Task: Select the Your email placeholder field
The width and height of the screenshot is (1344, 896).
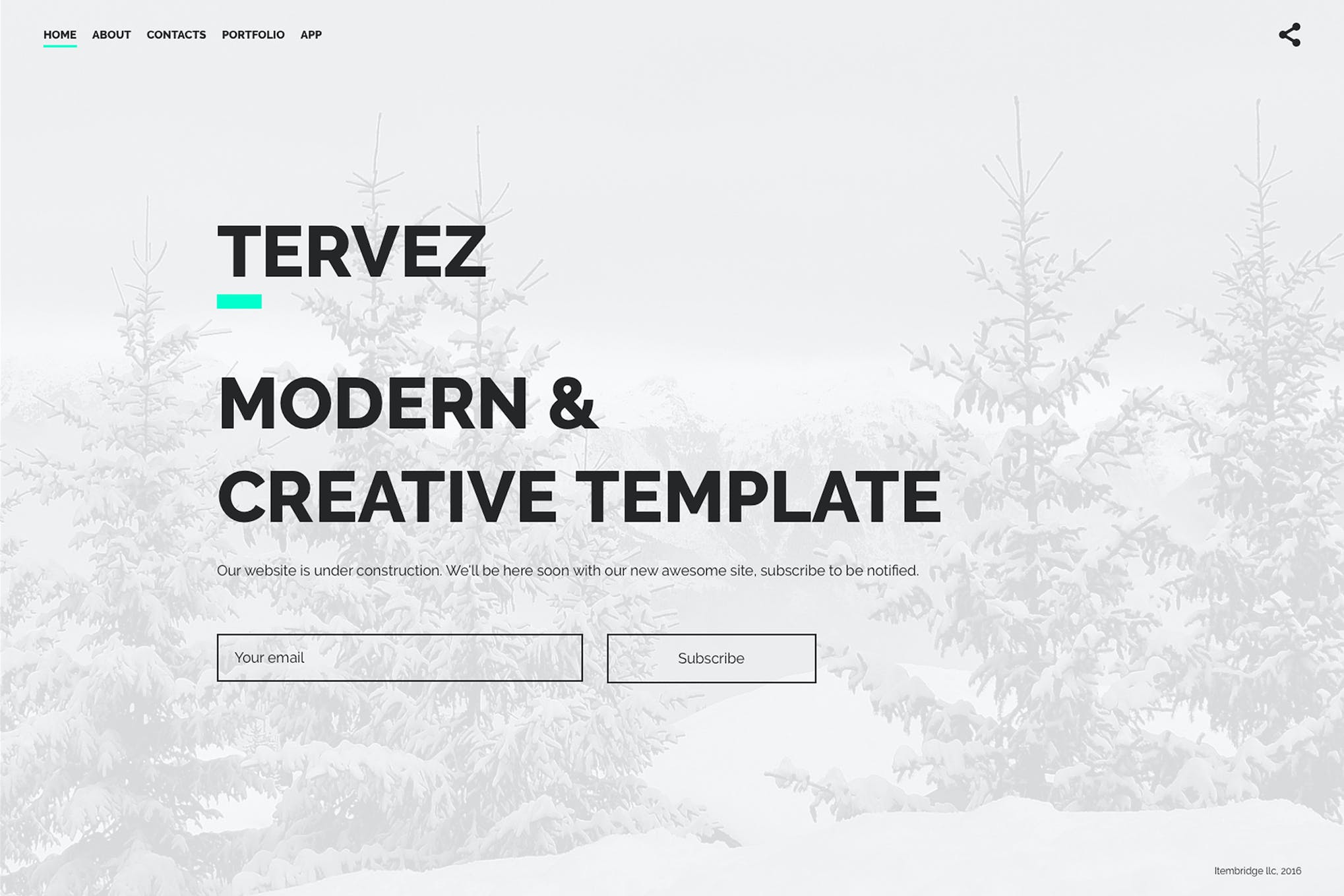Action: pyautogui.click(x=398, y=658)
